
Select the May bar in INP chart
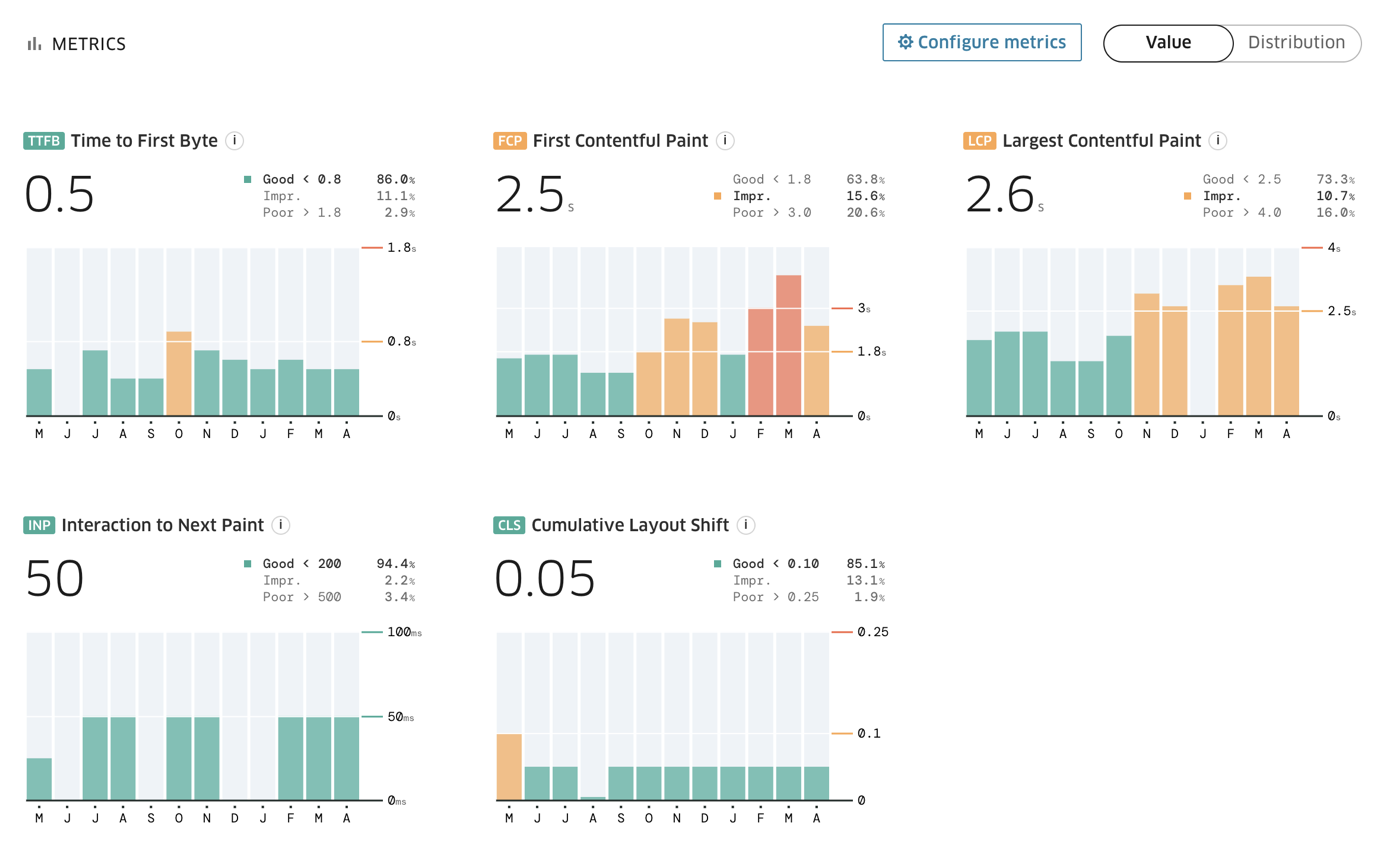pos(39,779)
